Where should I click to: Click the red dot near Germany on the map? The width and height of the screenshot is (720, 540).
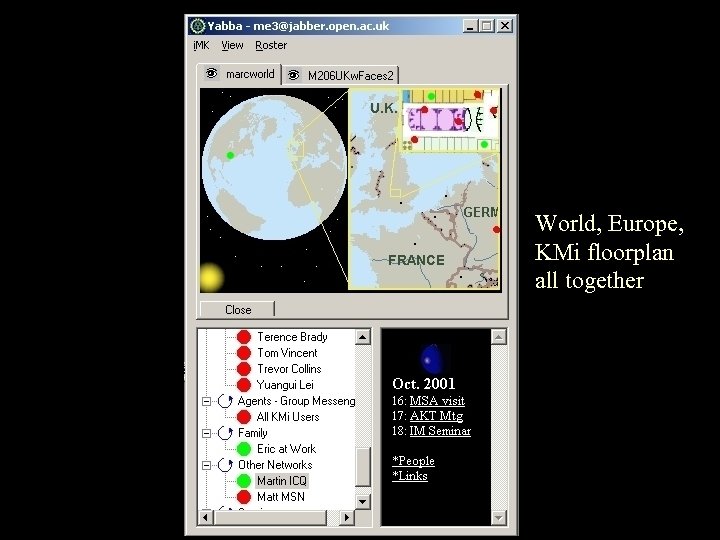tap(496, 229)
